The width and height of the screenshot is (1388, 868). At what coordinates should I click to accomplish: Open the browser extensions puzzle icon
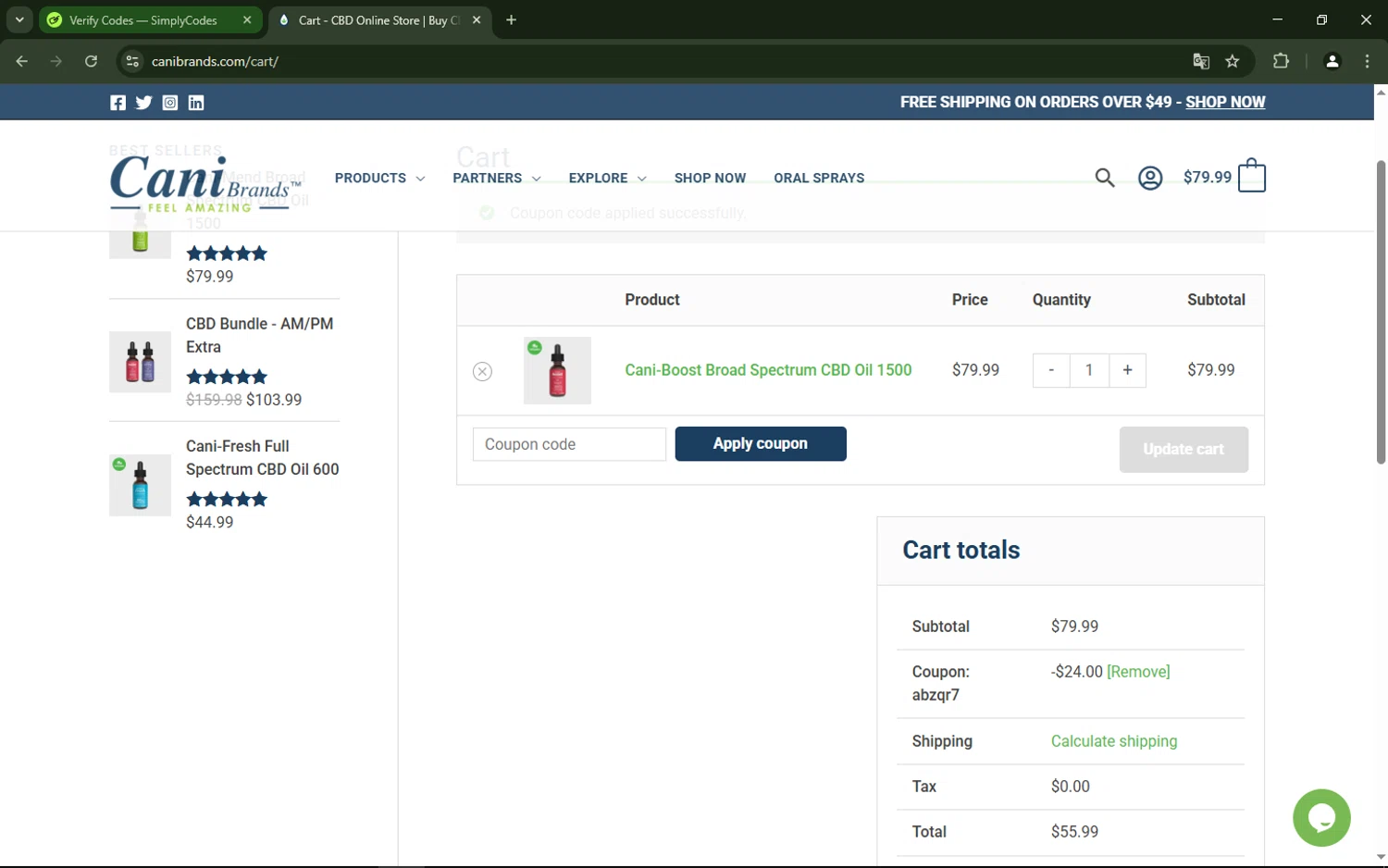pyautogui.click(x=1281, y=61)
